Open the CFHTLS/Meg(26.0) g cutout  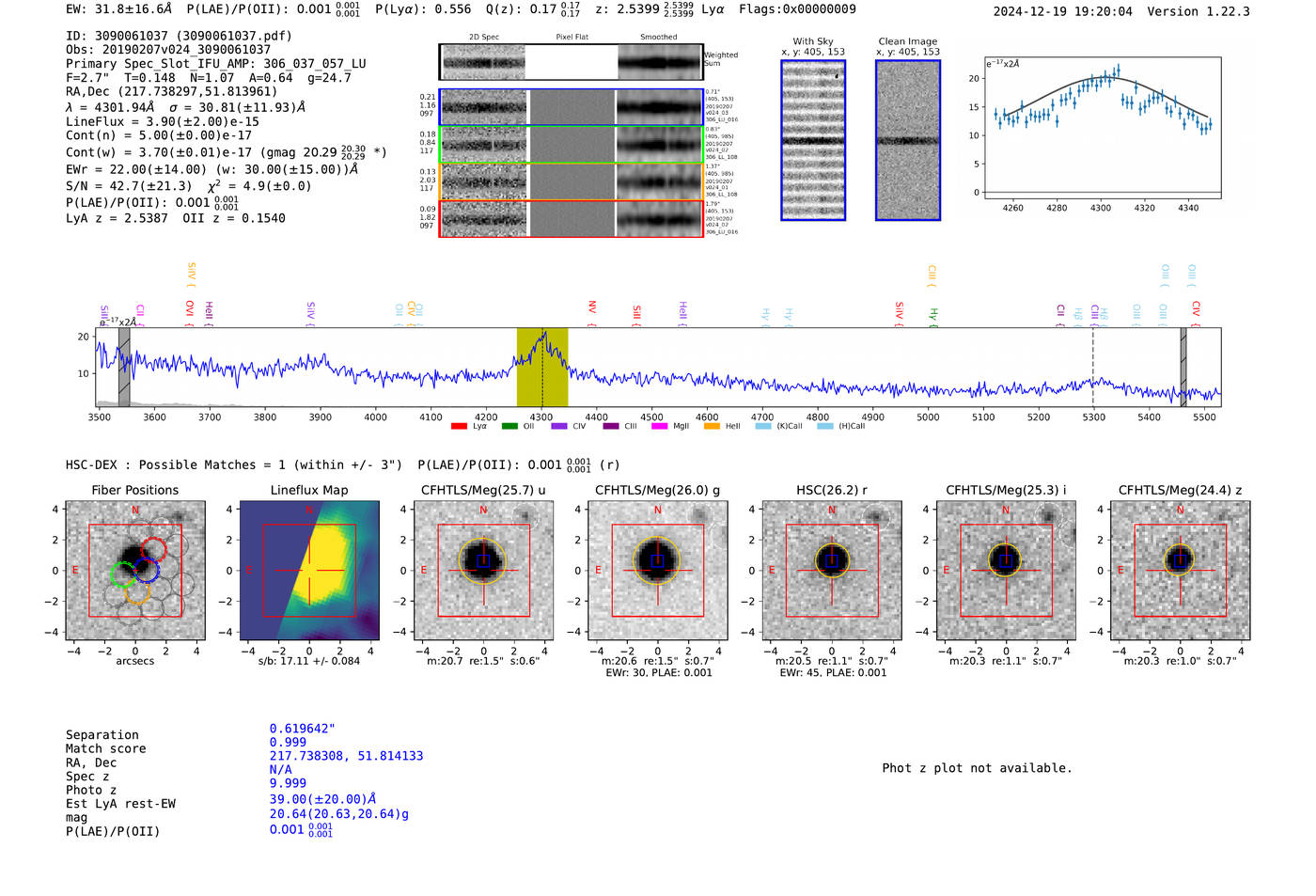658,571
